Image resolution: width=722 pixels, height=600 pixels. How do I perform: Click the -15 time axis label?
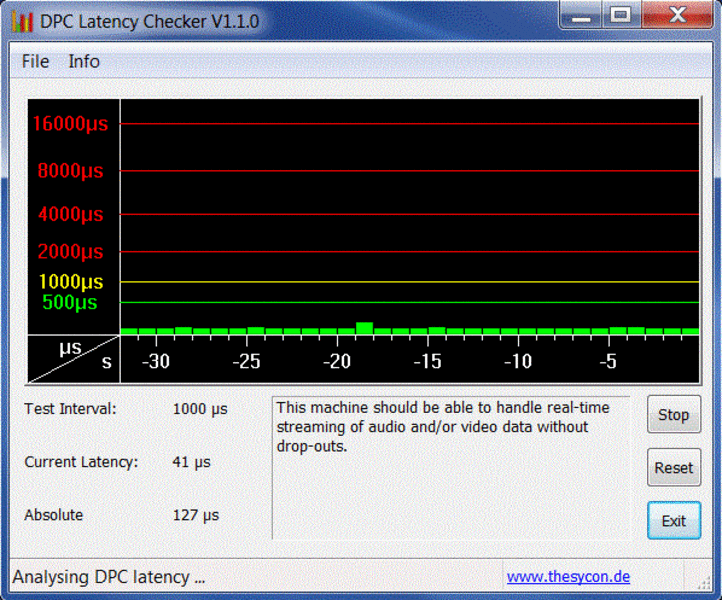[427, 361]
